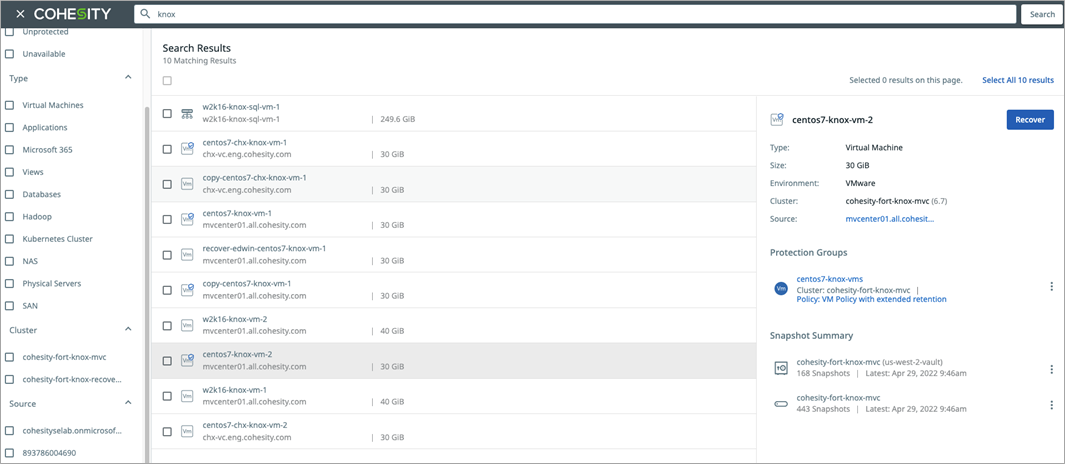Screen dimensions: 1065x464
Task: Check the Unavailable filter
Action: click(10, 54)
